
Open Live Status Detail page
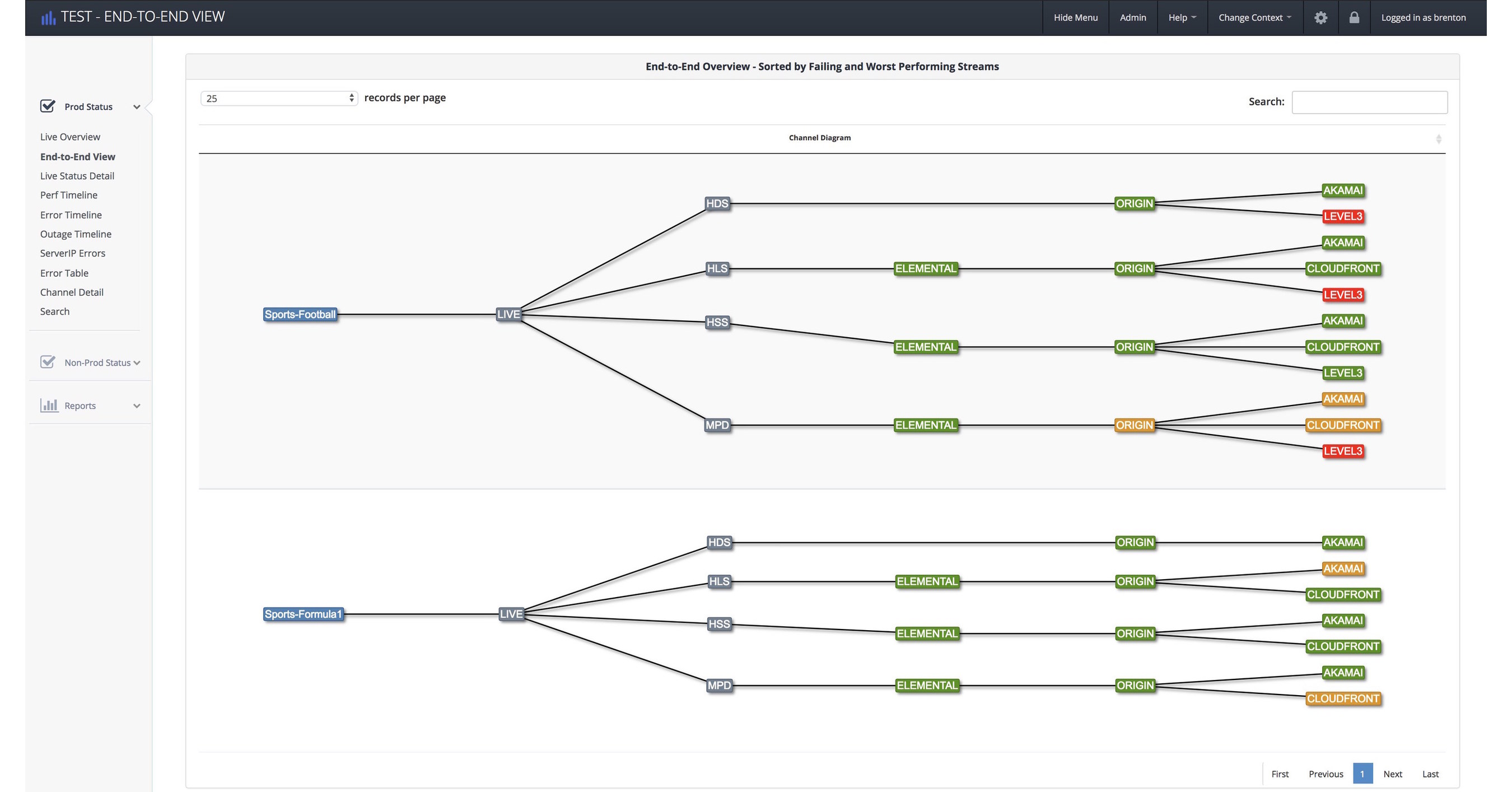[77, 175]
